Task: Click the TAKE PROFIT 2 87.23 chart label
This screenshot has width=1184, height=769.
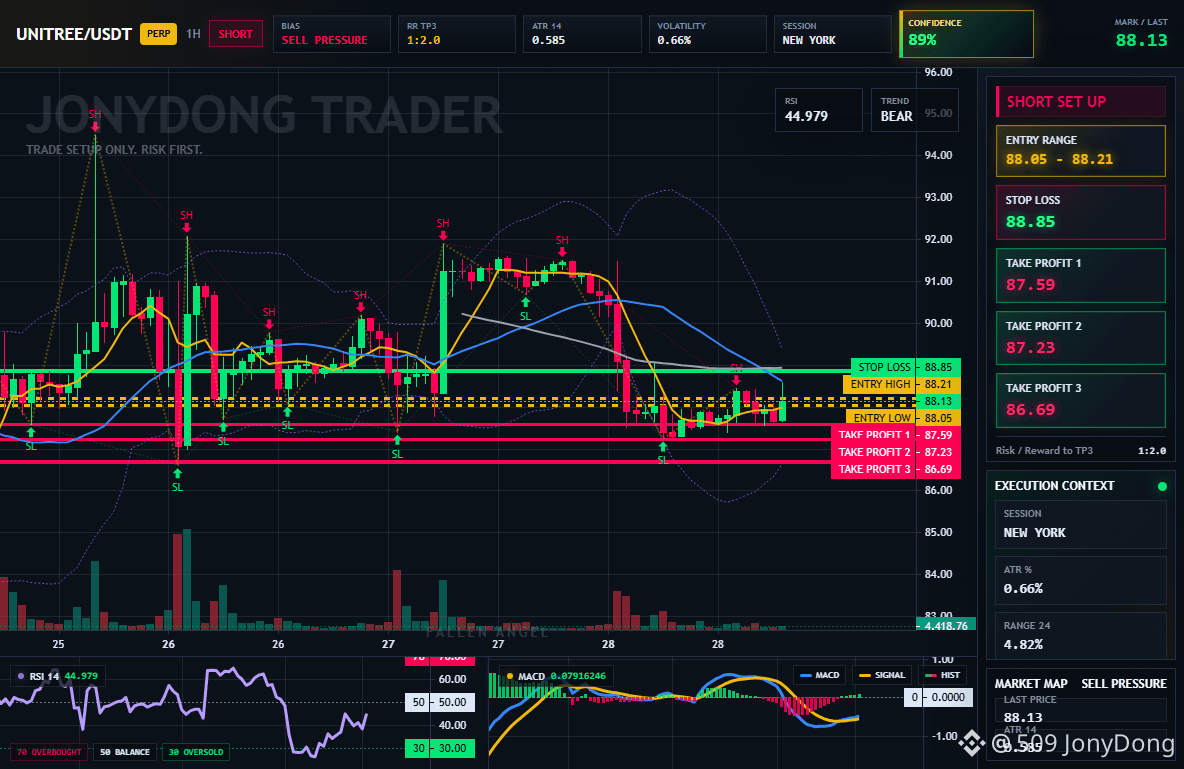Action: tap(896, 452)
